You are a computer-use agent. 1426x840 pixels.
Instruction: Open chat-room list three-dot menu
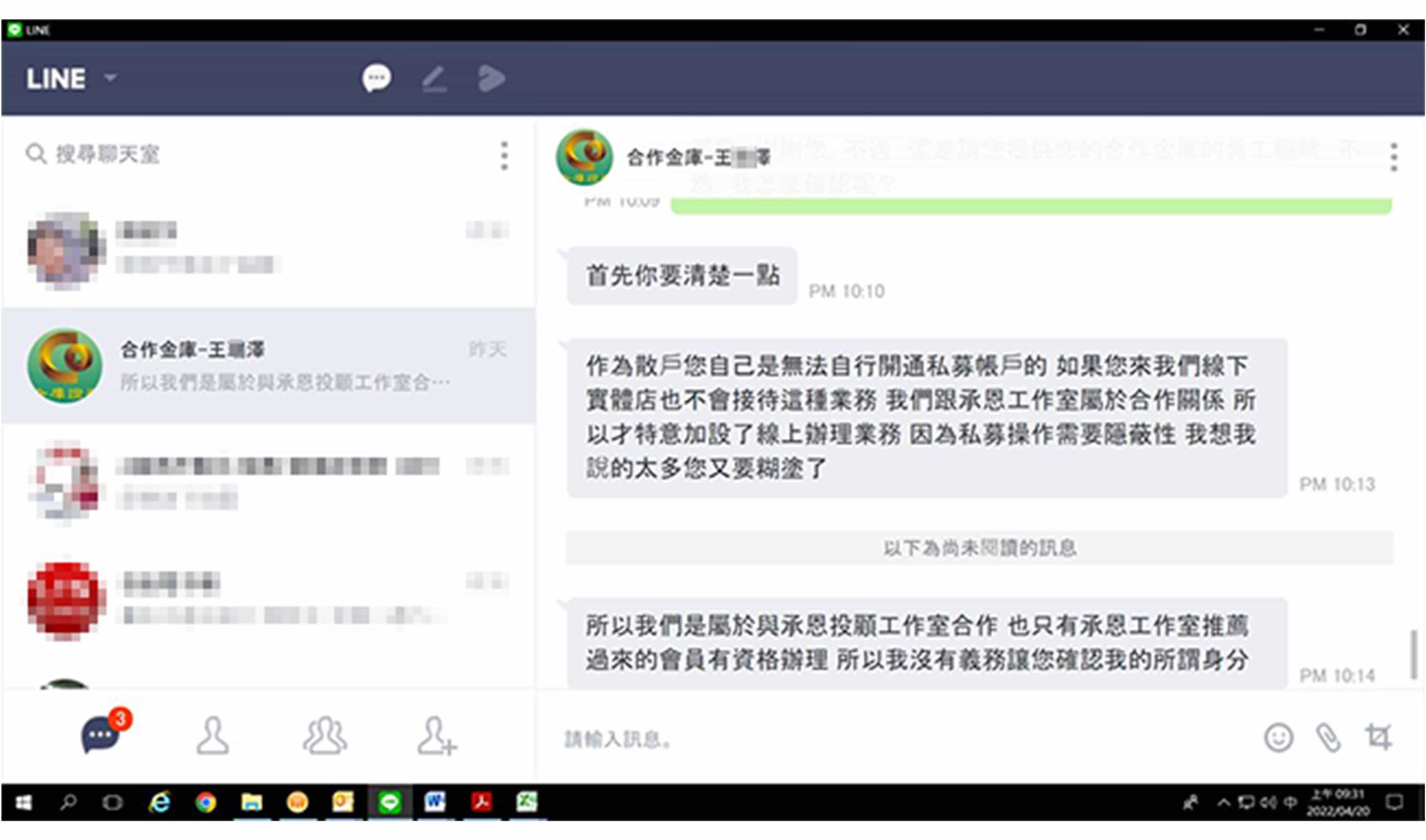click(504, 156)
